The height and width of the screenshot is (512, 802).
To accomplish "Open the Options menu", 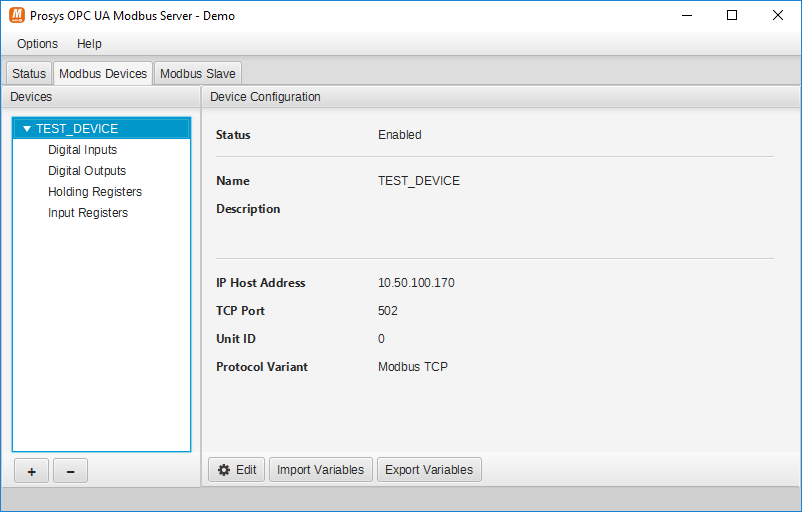I will coord(37,44).
